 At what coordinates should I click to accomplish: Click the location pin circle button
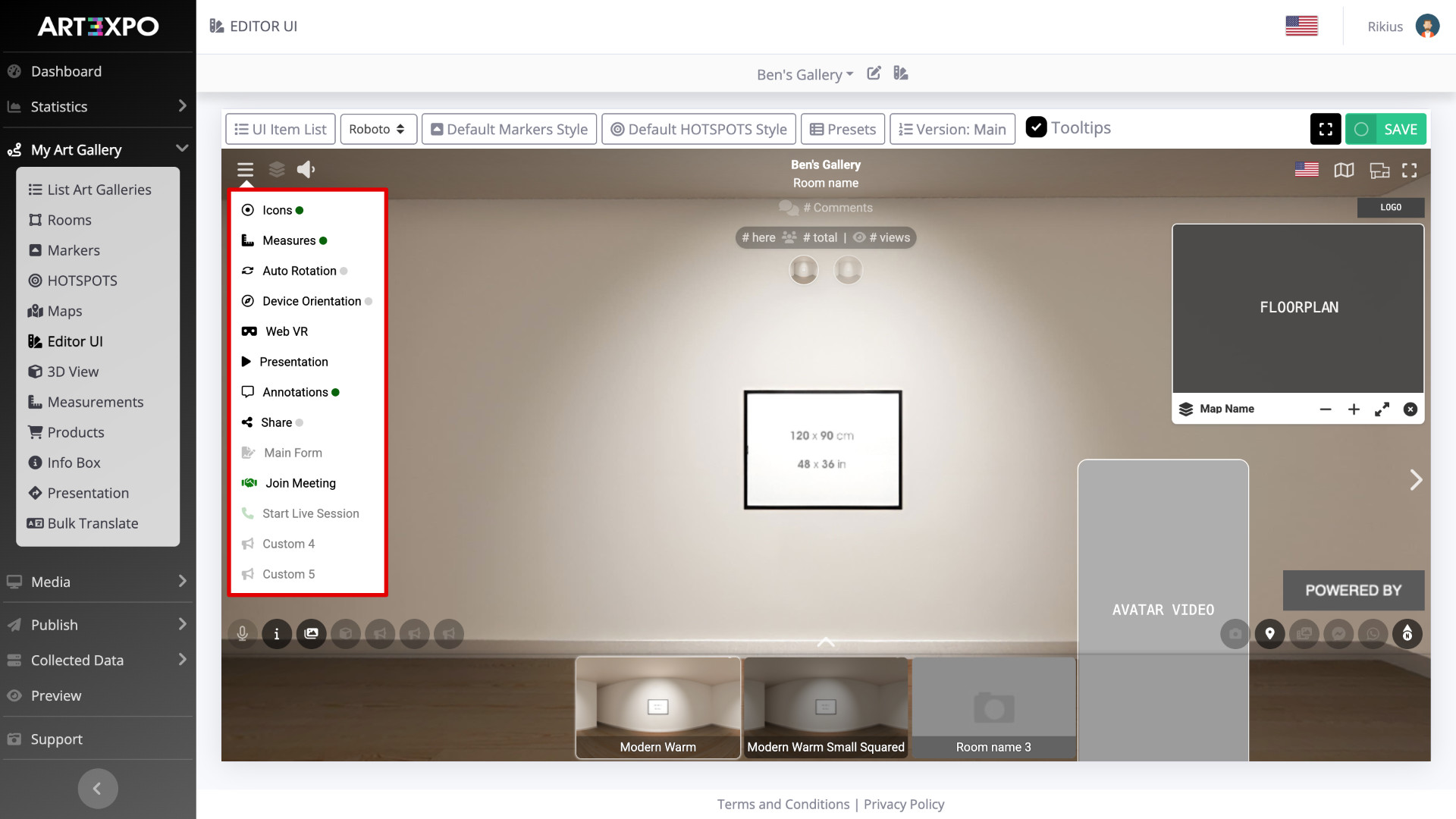coord(1270,634)
